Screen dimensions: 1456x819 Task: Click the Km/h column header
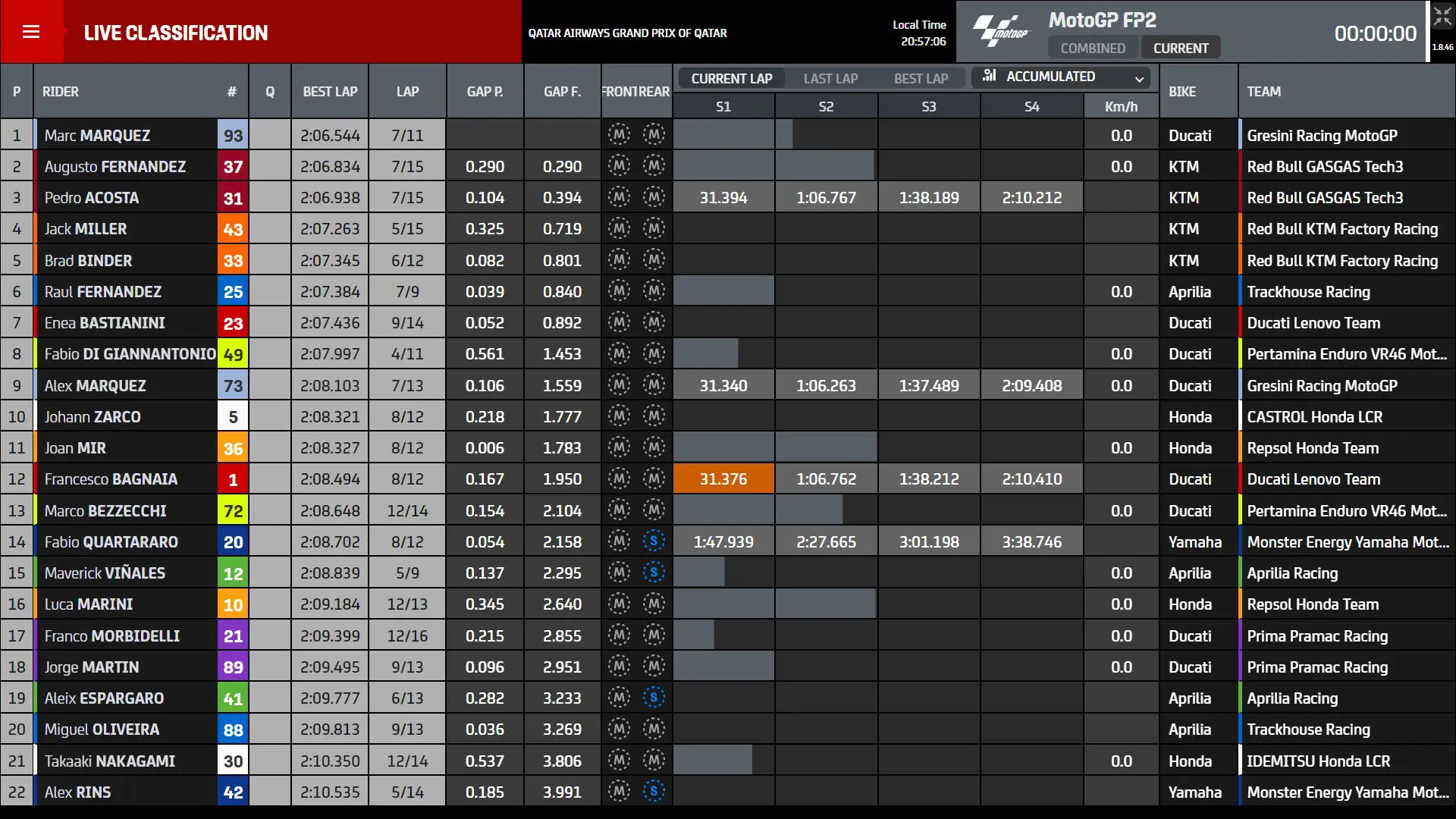(x=1121, y=107)
